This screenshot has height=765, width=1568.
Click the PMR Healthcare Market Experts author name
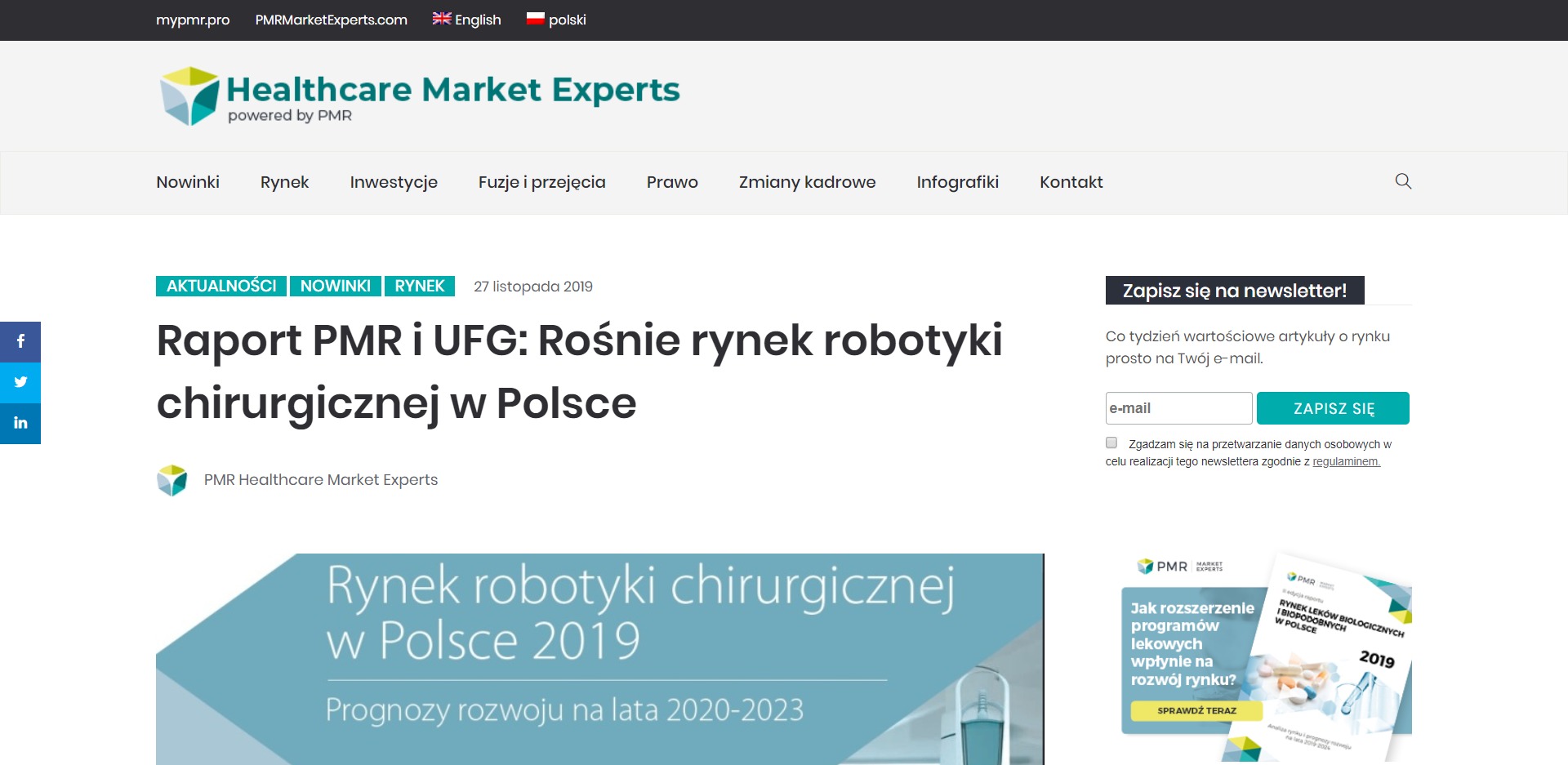321,479
